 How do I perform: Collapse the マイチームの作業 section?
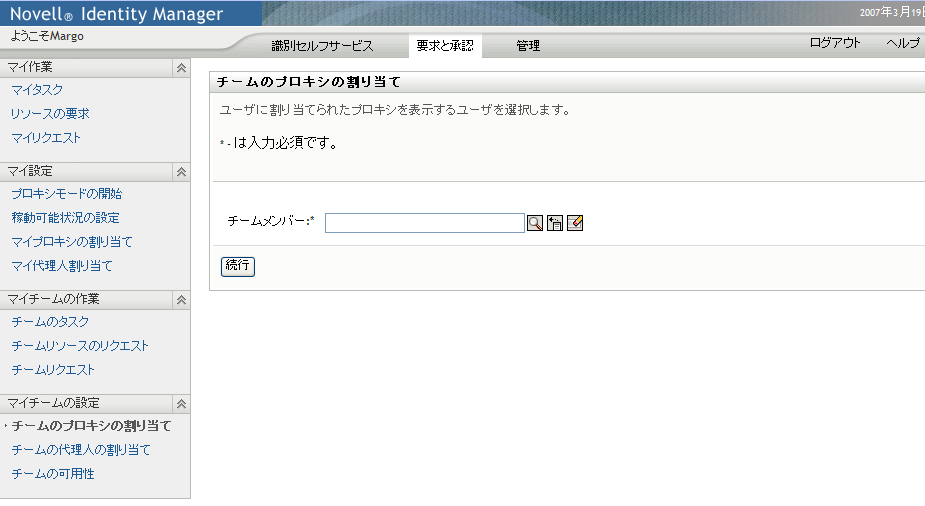point(181,300)
